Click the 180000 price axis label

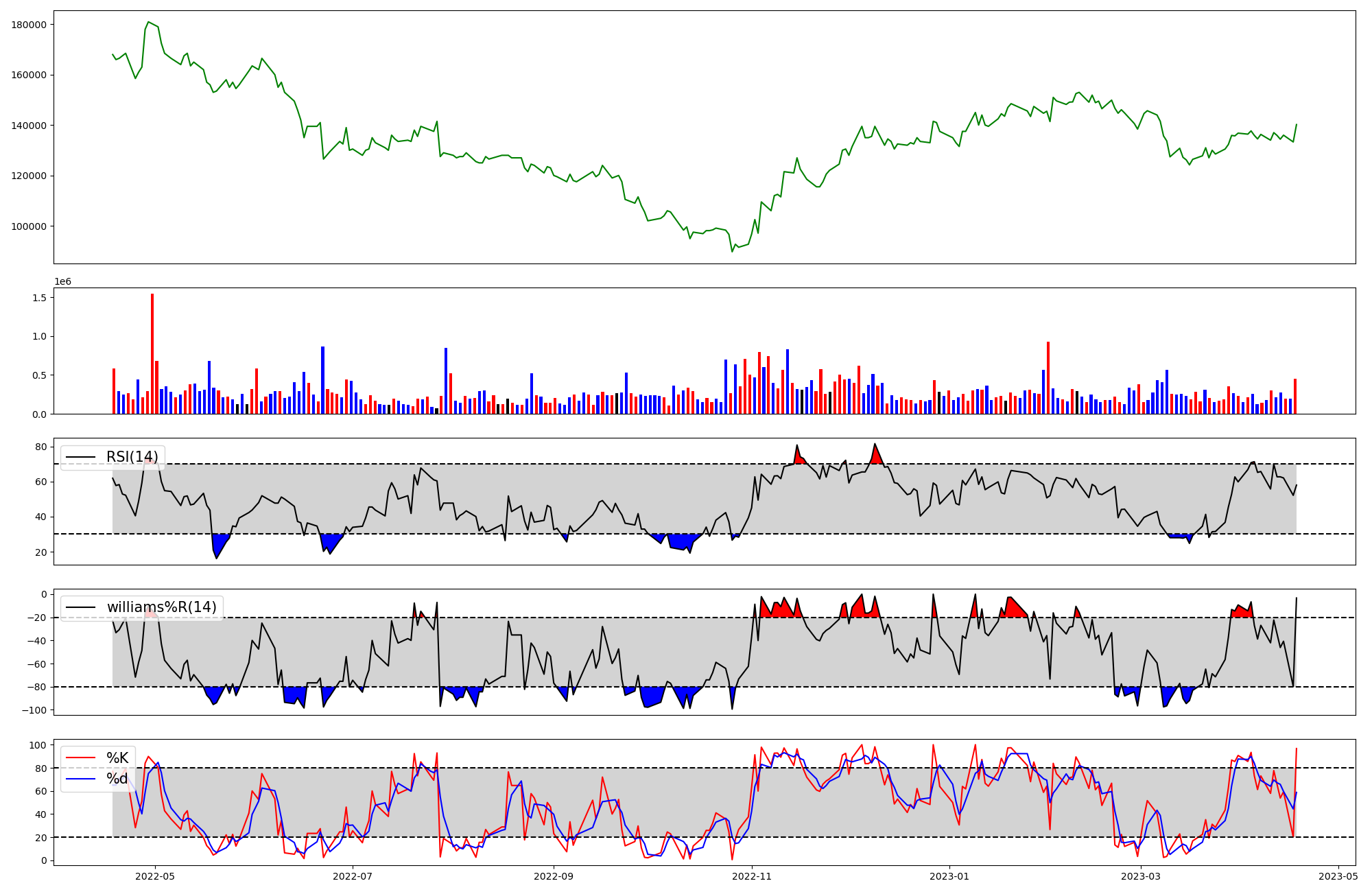tap(29, 25)
